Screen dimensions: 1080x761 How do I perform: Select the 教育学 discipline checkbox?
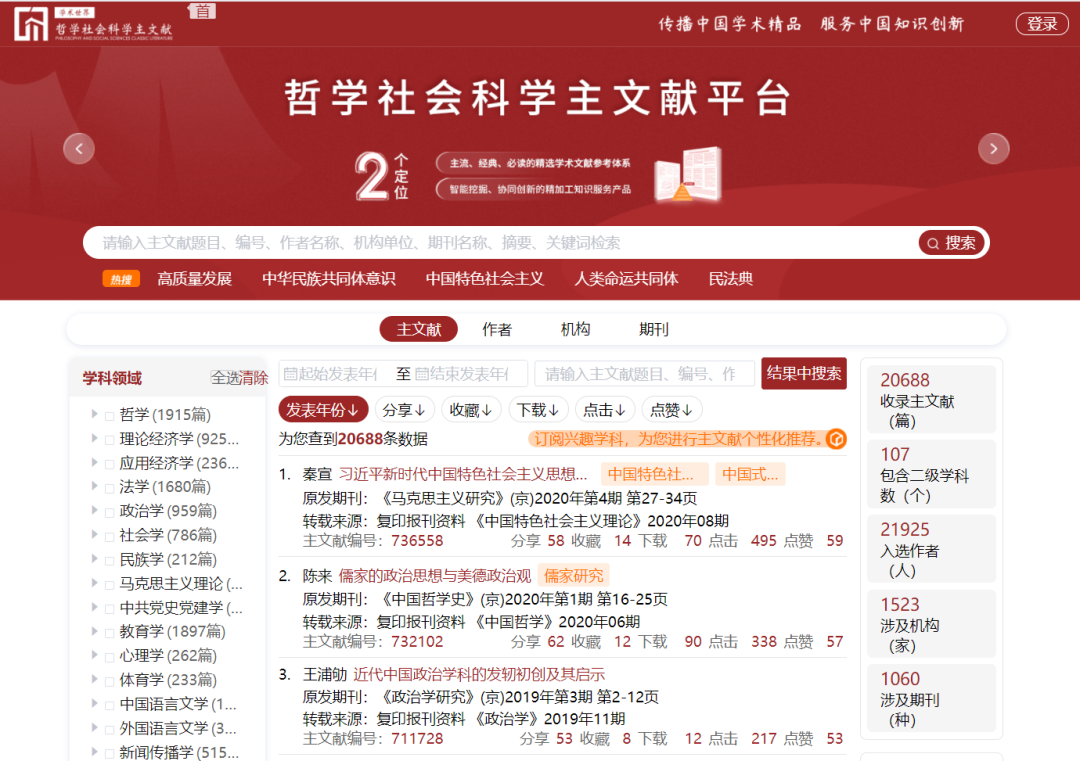pyautogui.click(x=109, y=632)
